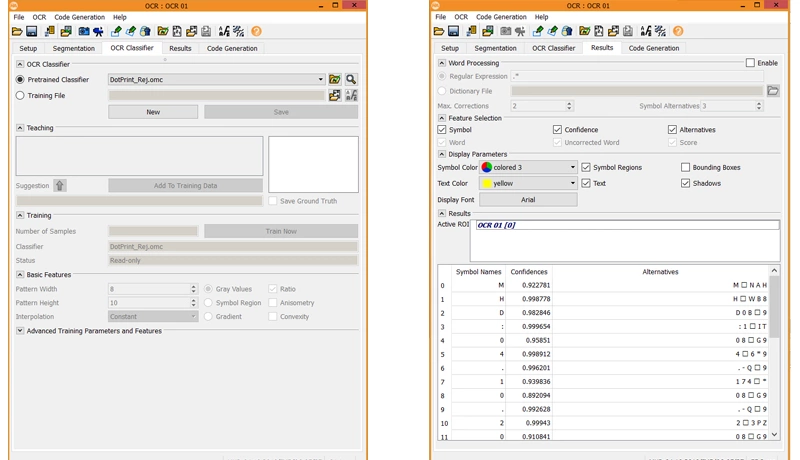The image size is (800, 460).
Task: Enable the Bounding Boxes checkbox
Action: 686,168
